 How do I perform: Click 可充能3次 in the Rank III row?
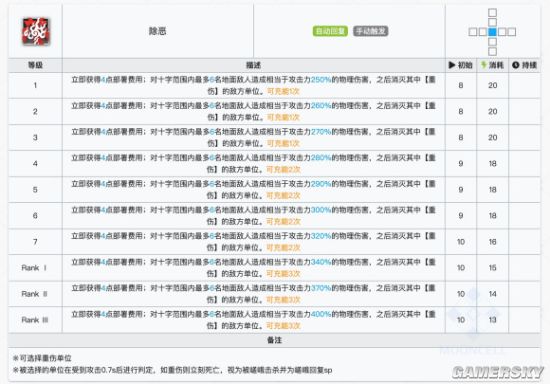[x=283, y=326]
